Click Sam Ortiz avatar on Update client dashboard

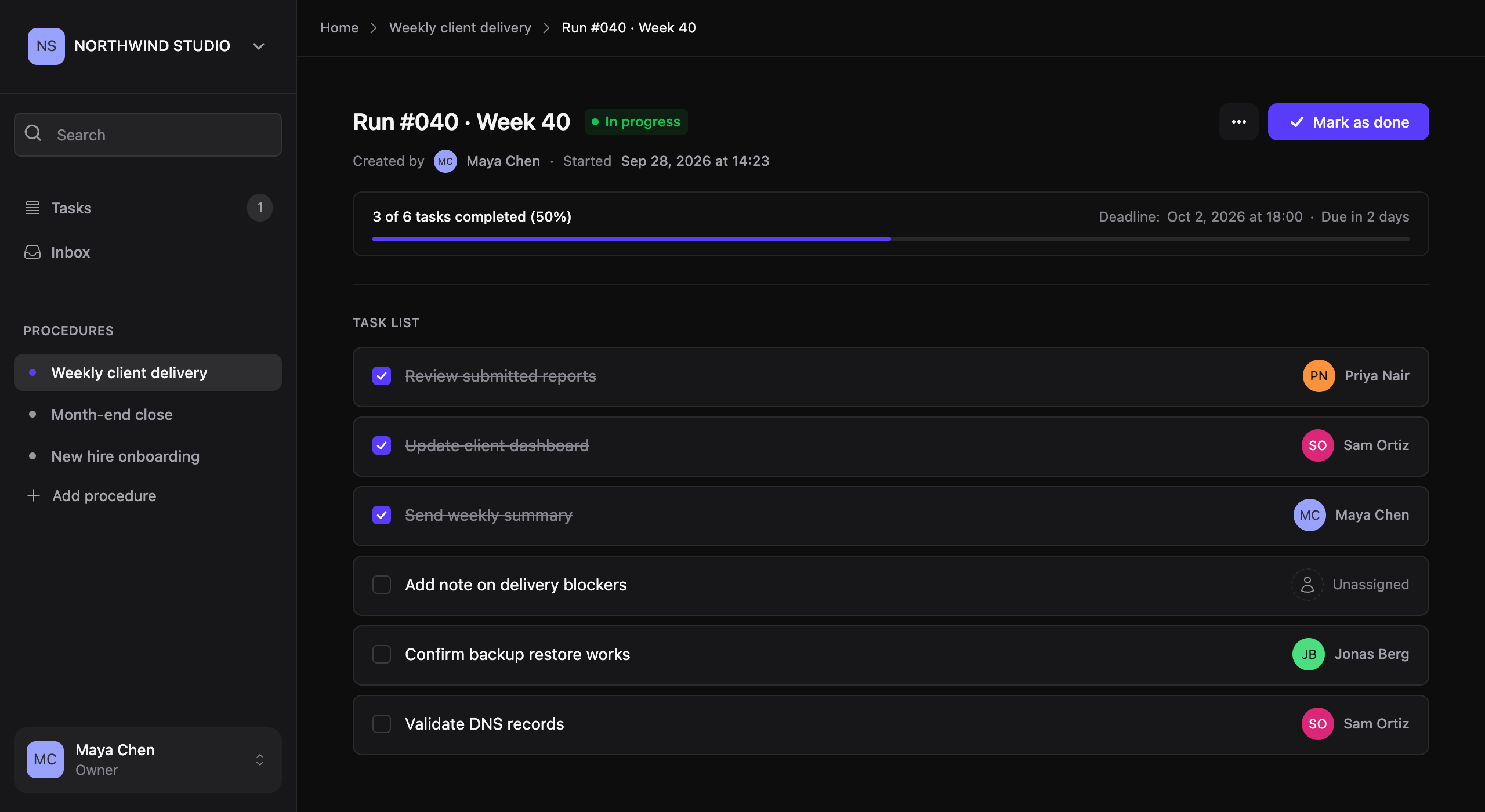(x=1318, y=445)
